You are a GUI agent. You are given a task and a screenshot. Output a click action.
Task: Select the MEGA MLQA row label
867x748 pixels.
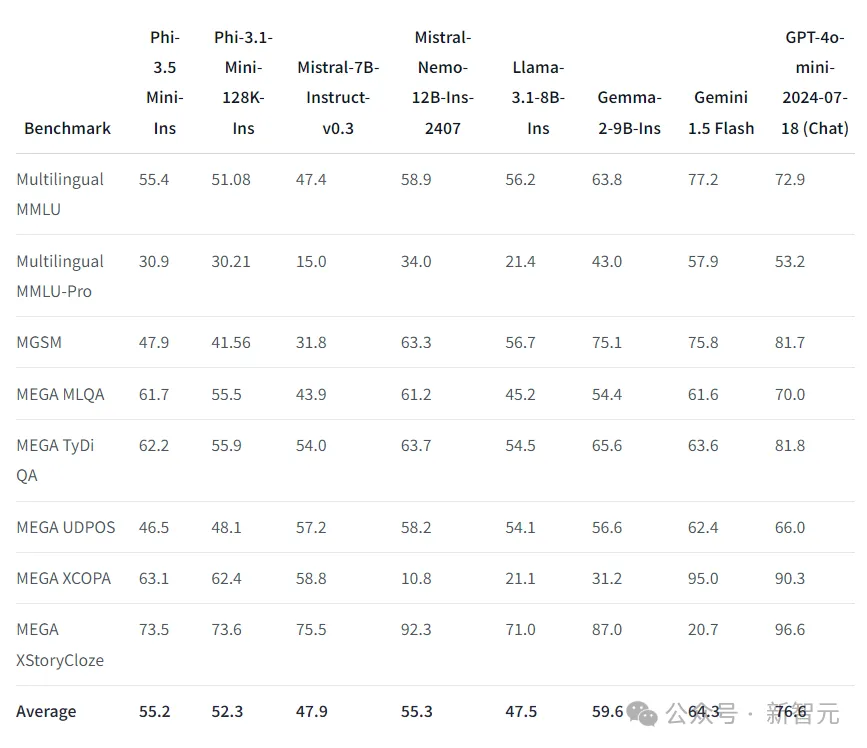60,394
